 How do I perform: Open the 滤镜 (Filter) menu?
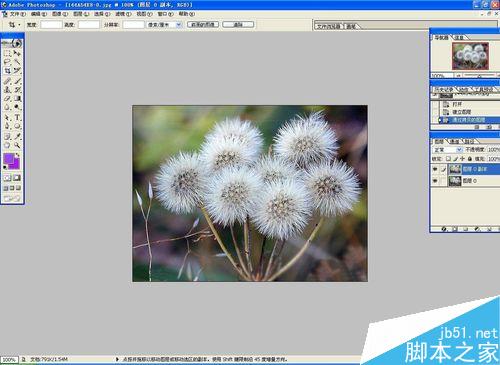coord(122,14)
